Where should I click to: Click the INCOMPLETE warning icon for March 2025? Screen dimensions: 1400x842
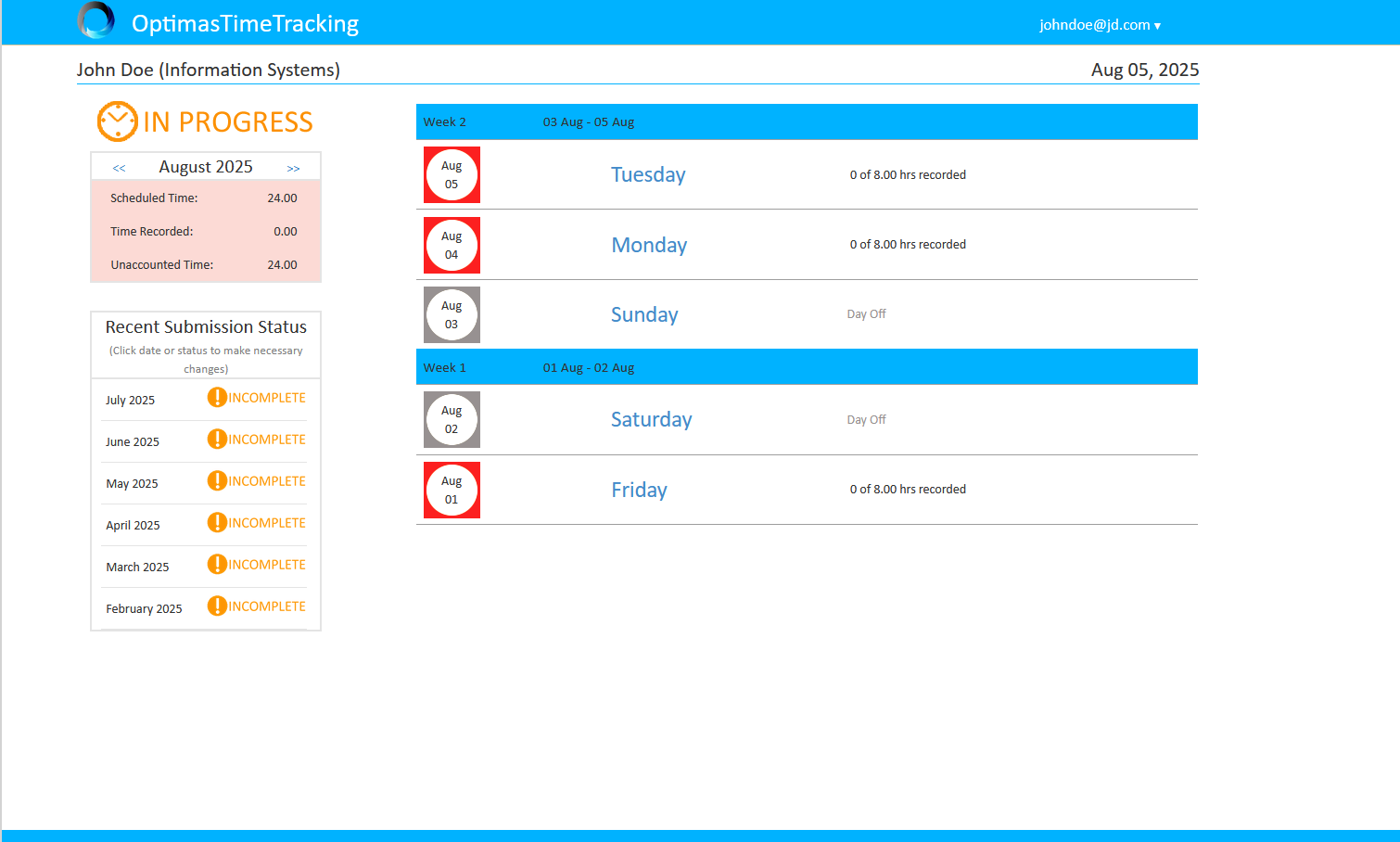[x=217, y=564]
